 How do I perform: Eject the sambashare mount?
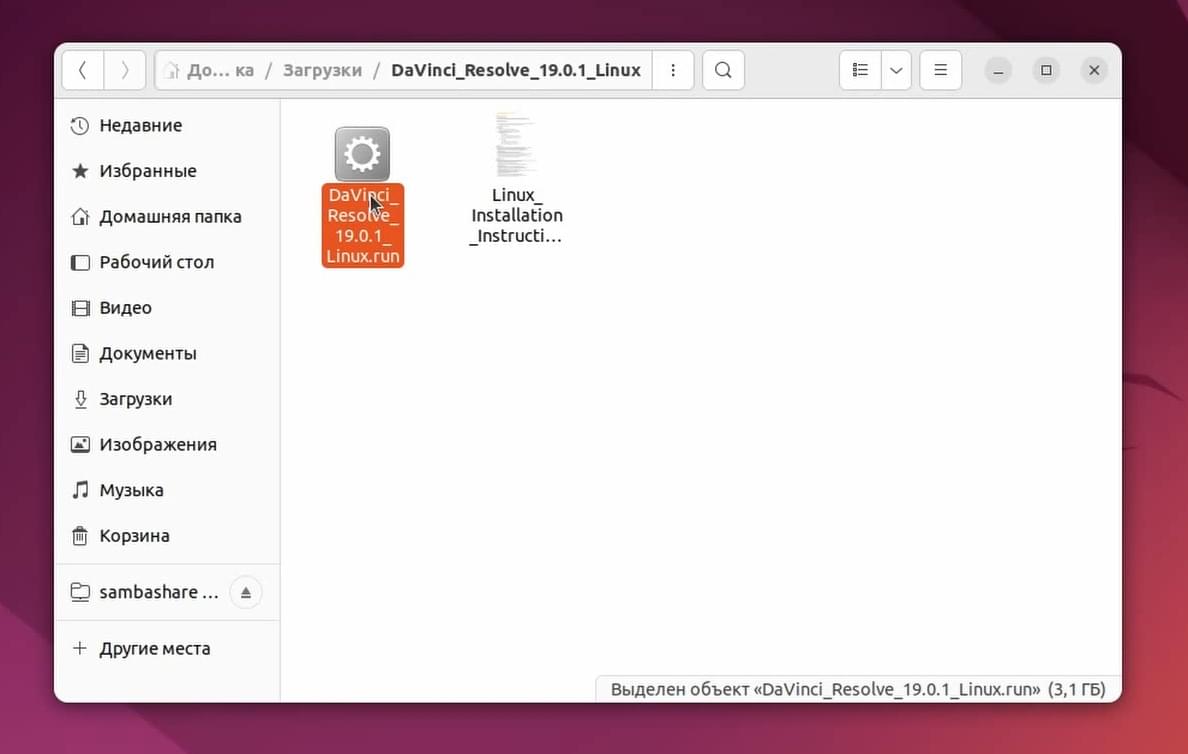click(245, 593)
